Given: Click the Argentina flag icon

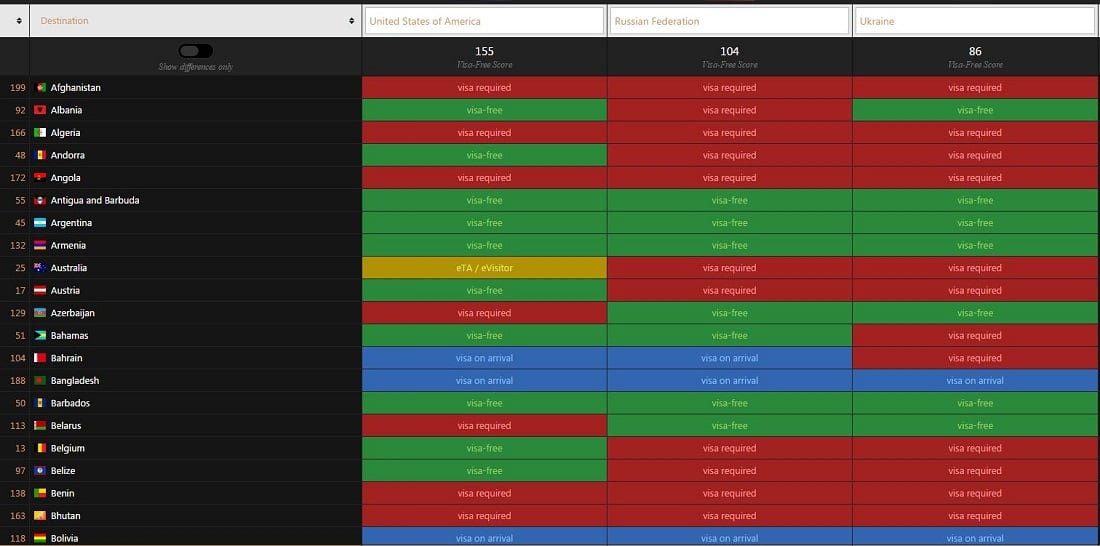Looking at the screenshot, I should coord(40,222).
